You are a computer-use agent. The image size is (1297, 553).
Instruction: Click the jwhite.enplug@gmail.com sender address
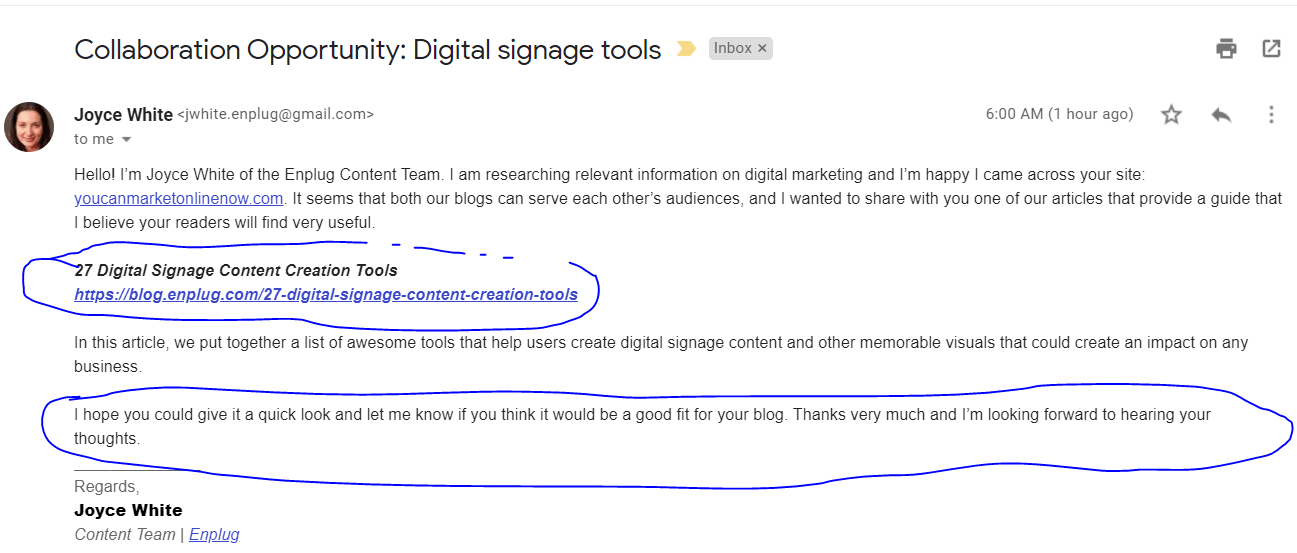click(x=275, y=115)
